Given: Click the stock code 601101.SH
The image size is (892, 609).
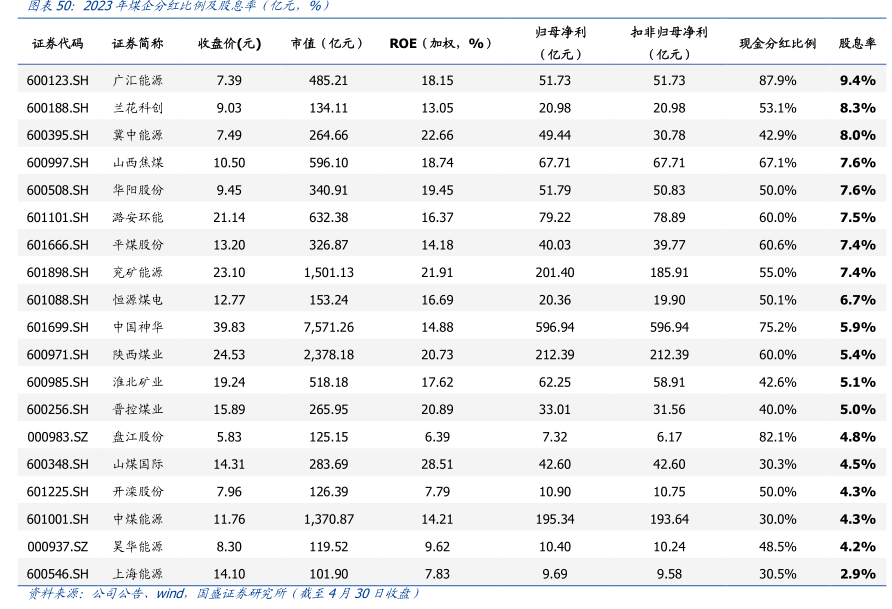Looking at the screenshot, I should [x=57, y=218].
